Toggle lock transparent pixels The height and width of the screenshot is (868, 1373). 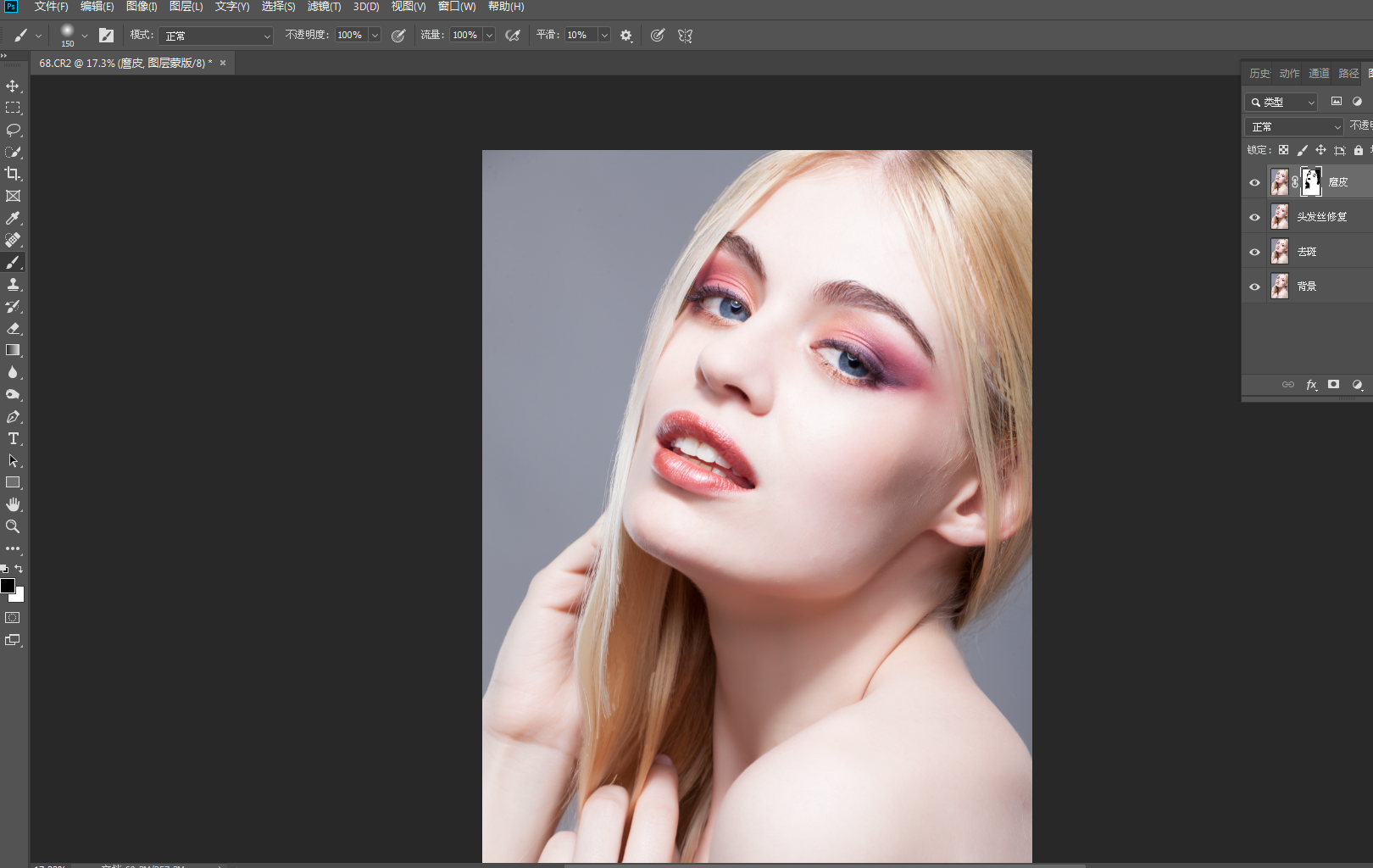coord(1283,150)
